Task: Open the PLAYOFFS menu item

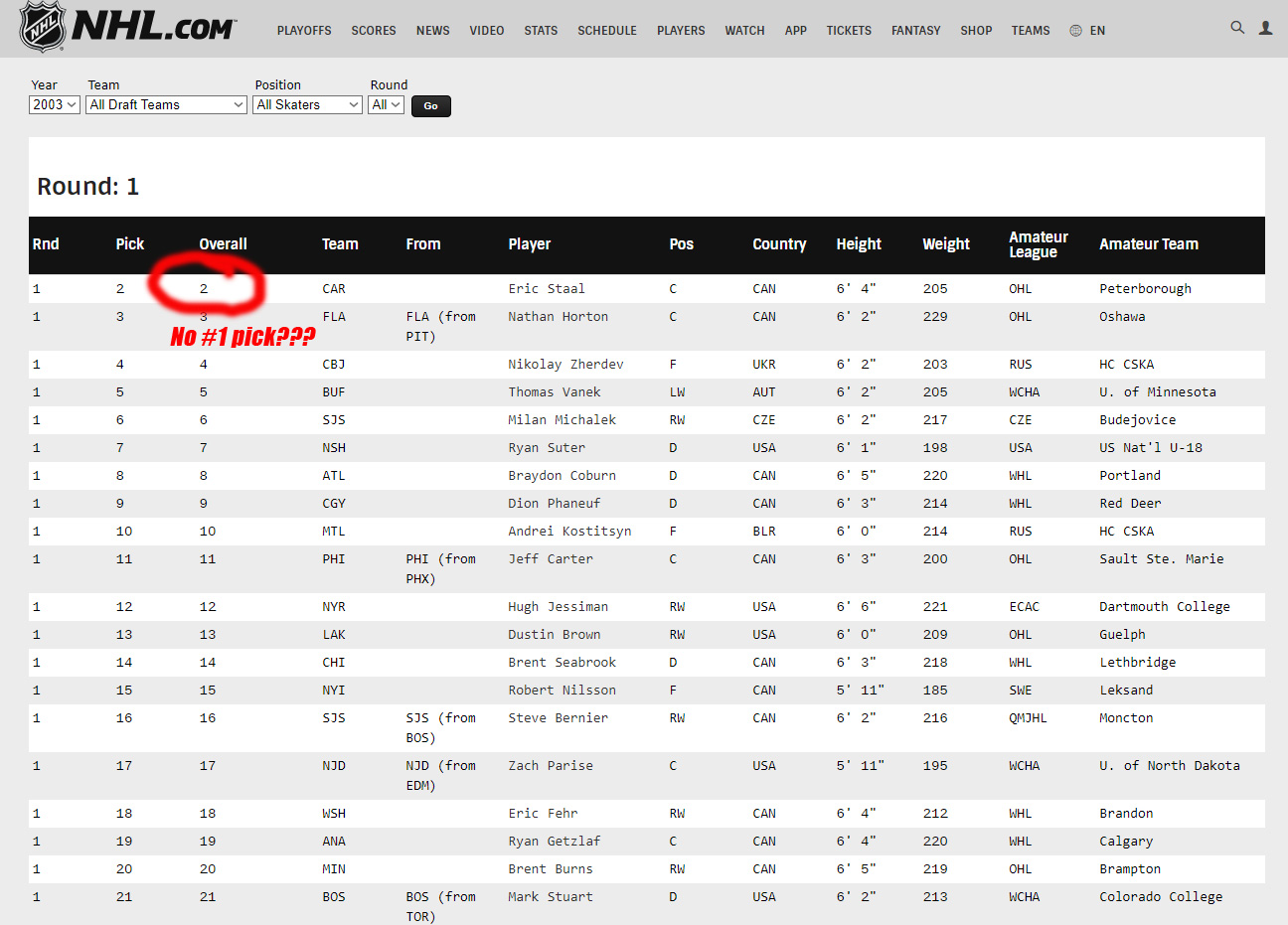Action: tap(304, 31)
